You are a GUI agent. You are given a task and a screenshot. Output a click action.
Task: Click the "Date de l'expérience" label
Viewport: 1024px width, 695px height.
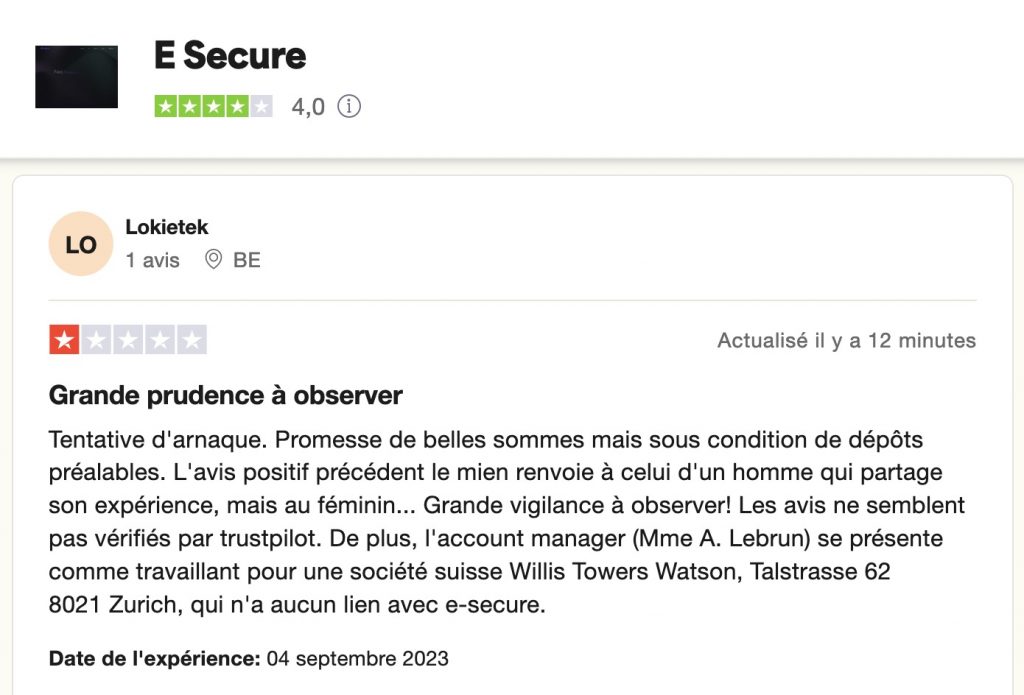tap(155, 659)
